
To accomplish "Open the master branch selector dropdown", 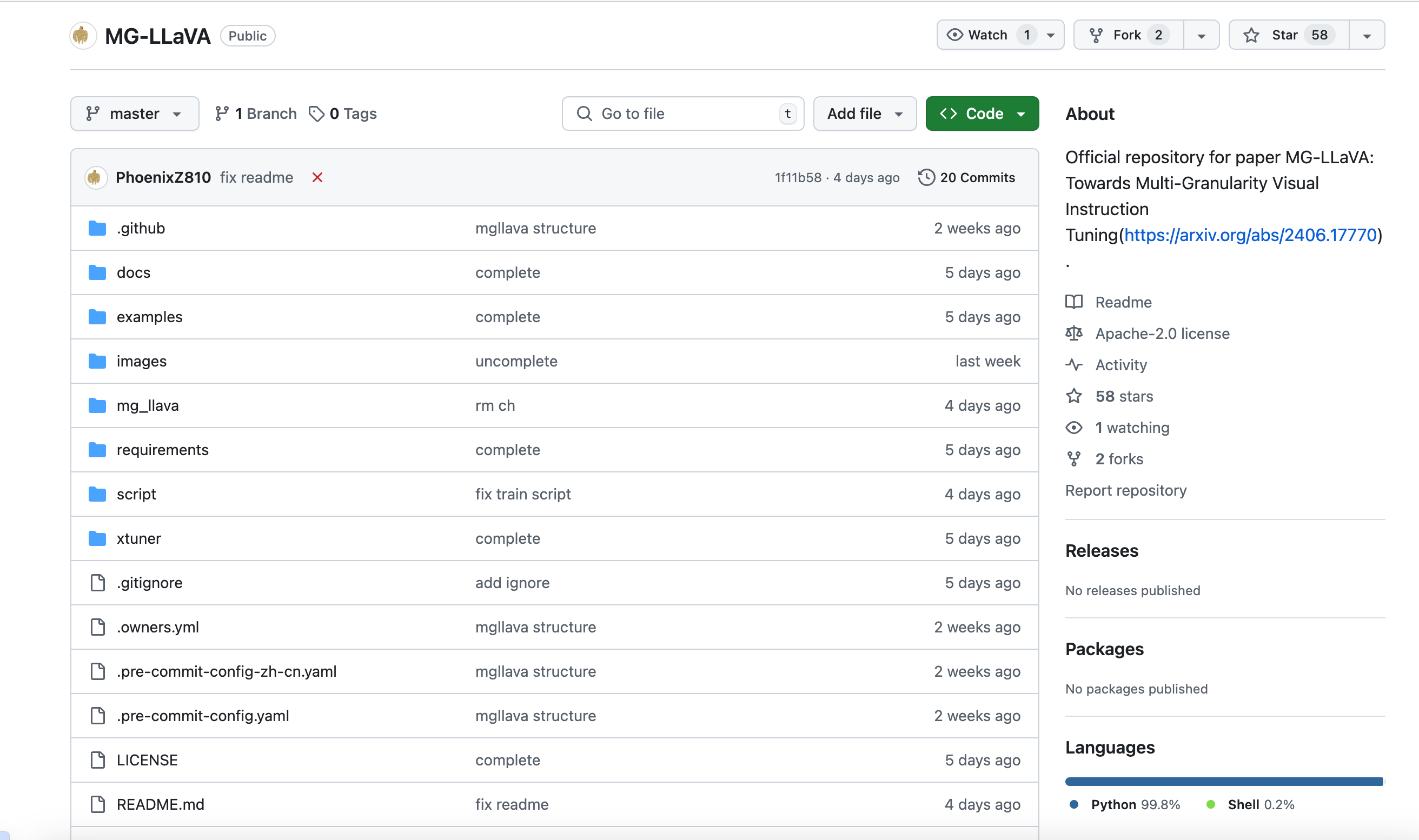I will 134,114.
